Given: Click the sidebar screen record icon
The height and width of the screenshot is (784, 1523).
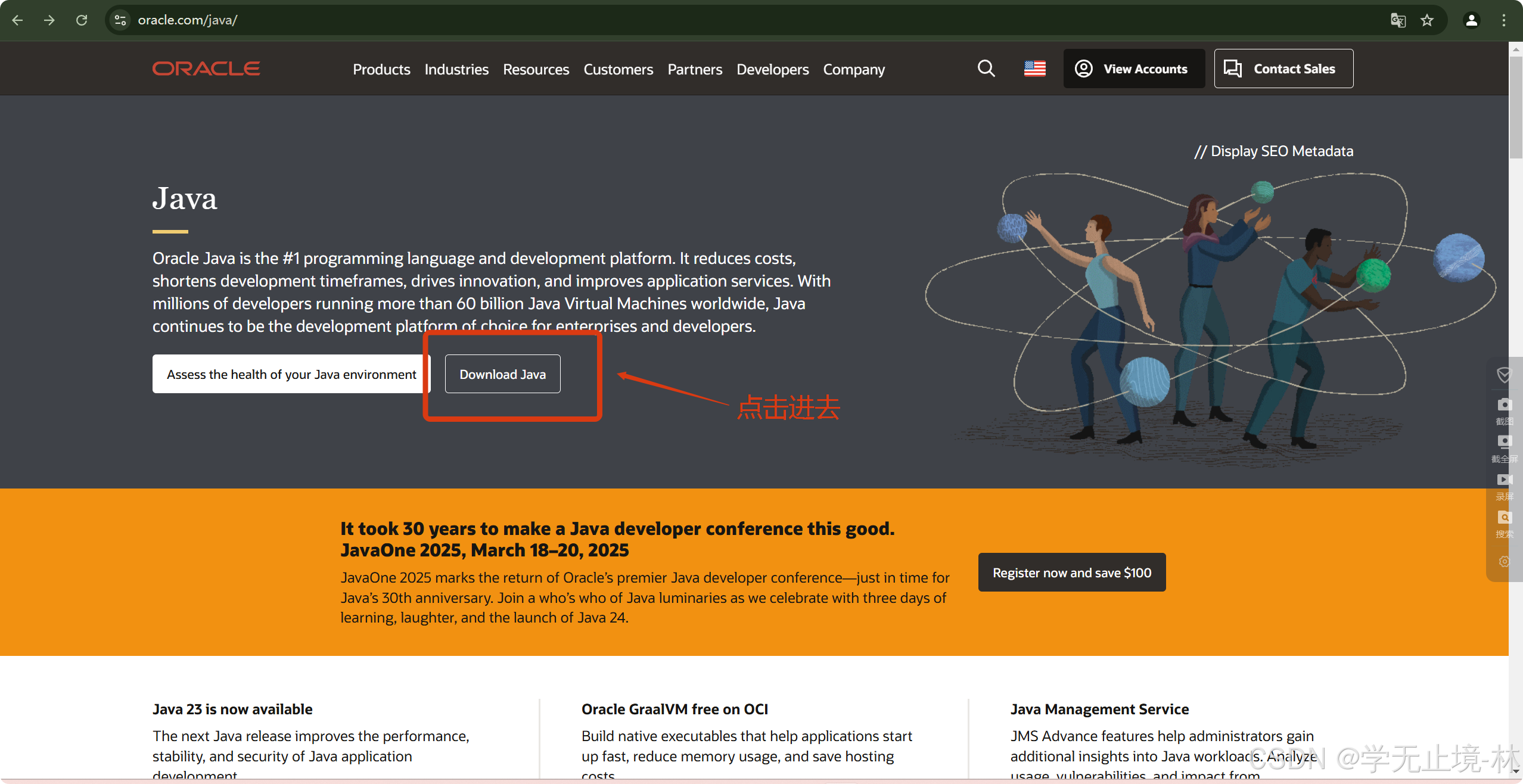Looking at the screenshot, I should 1505,480.
